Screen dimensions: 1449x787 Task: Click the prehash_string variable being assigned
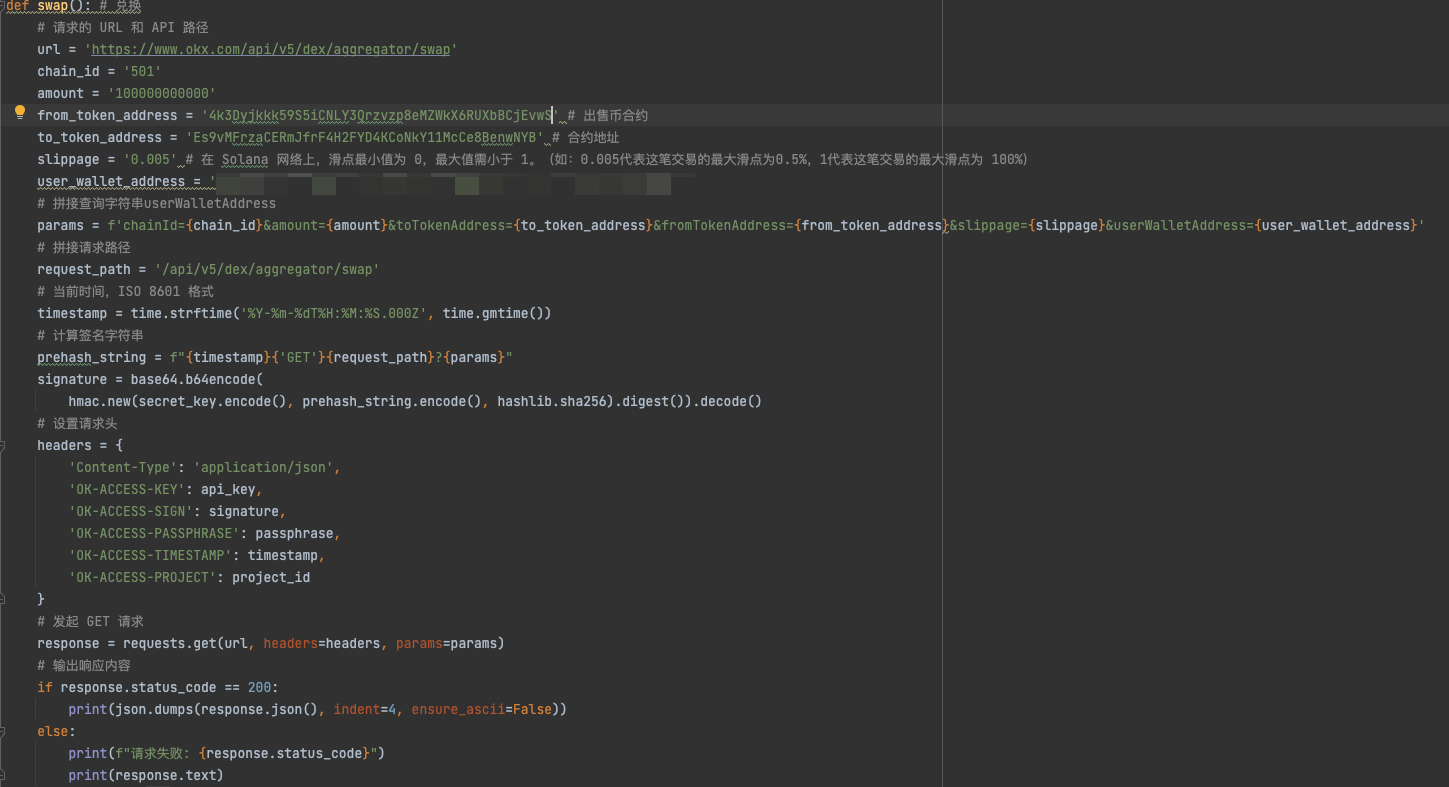click(91, 357)
